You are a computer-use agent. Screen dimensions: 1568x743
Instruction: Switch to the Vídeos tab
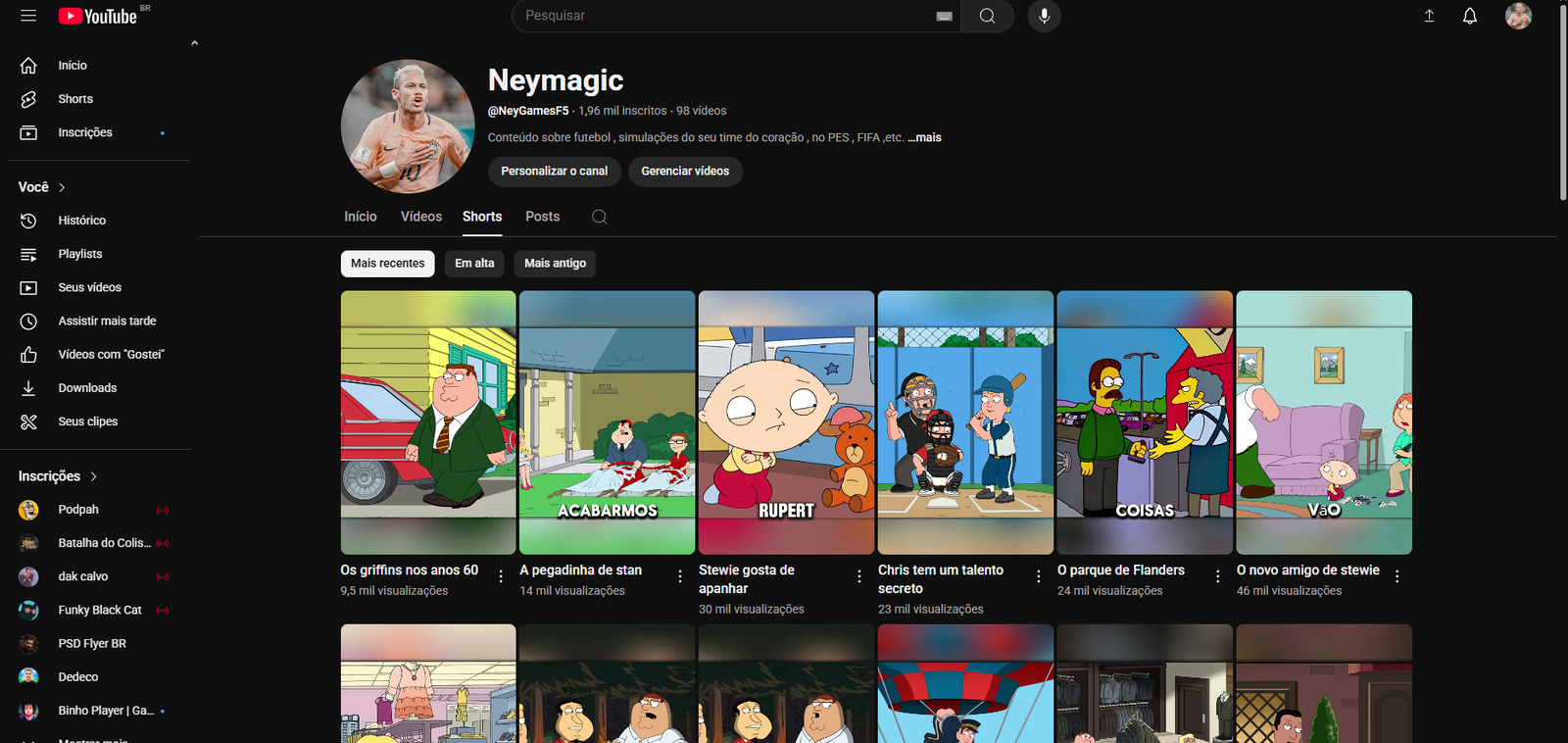pos(420,217)
